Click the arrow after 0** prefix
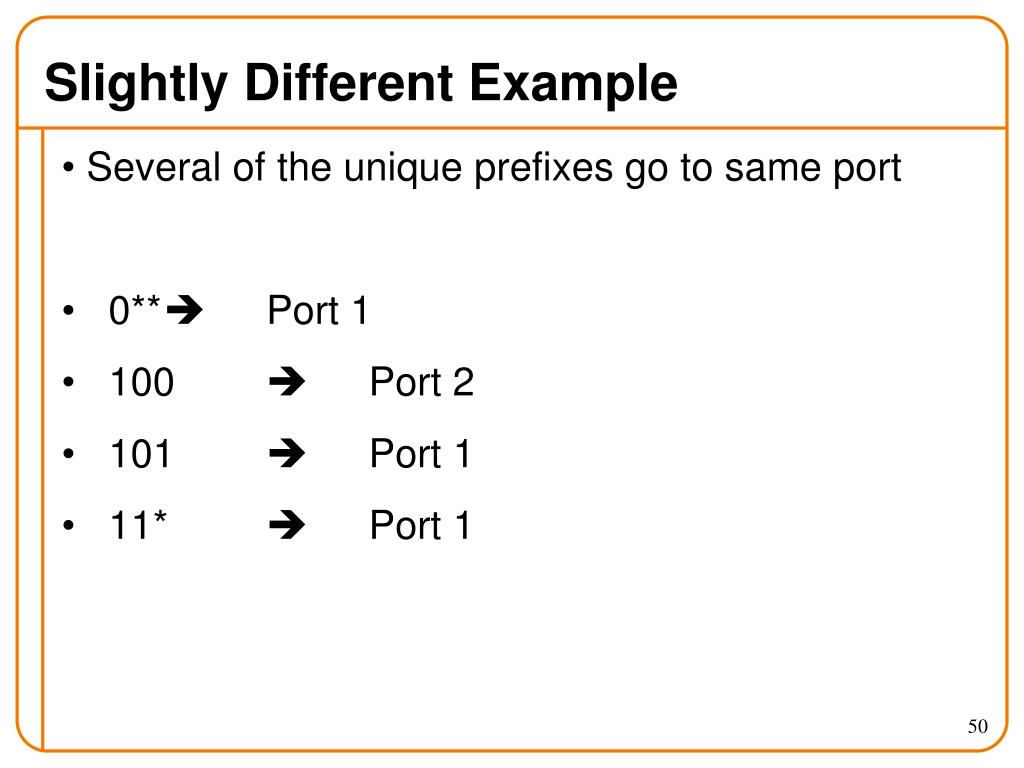This screenshot has width=1024, height=768. tap(185, 310)
